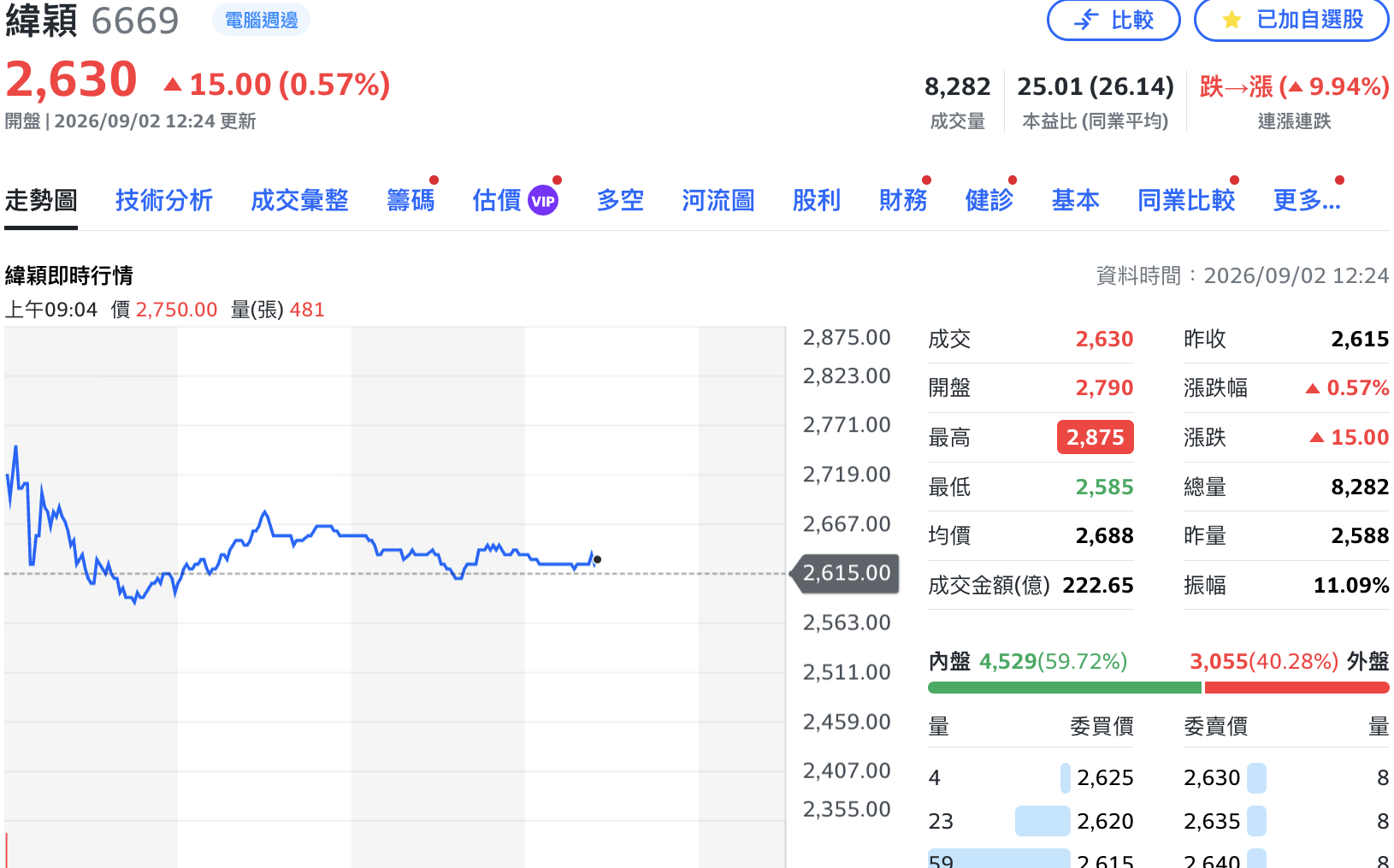
Task: Click the 昨量 2,588 value
Action: (1360, 535)
